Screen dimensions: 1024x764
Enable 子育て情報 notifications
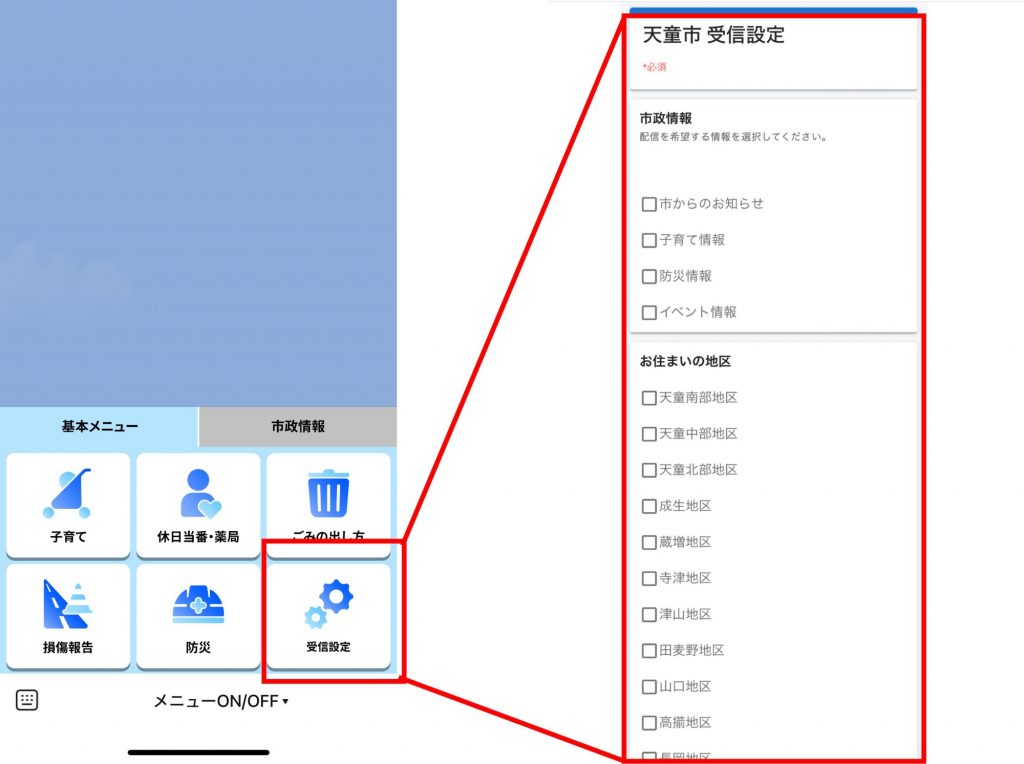coord(649,240)
